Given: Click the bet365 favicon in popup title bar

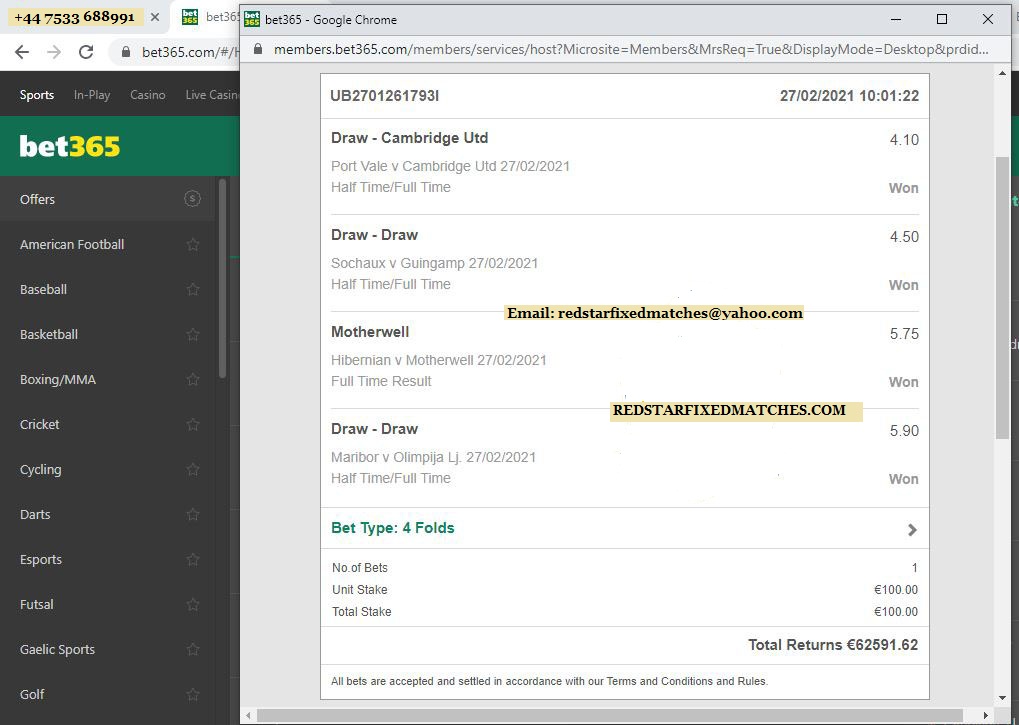Looking at the screenshot, I should (x=252, y=19).
